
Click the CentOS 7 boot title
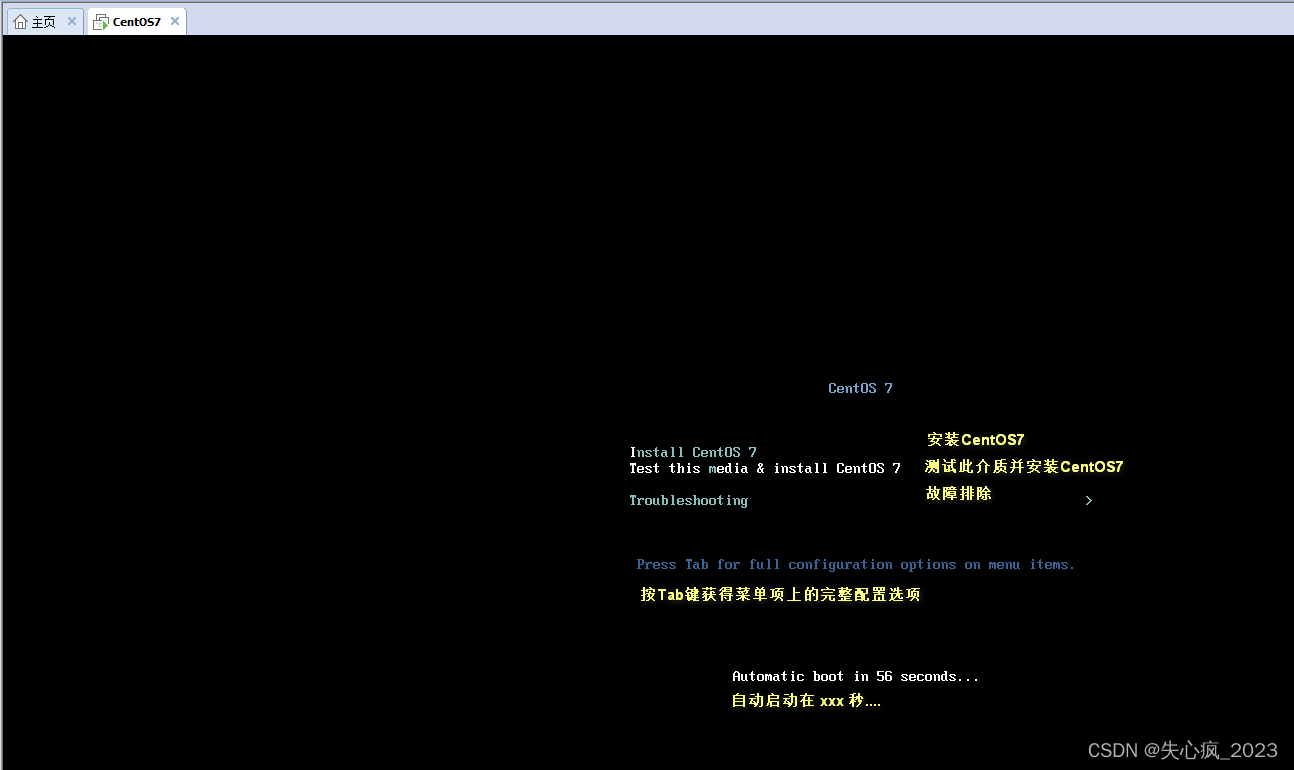[860, 388]
